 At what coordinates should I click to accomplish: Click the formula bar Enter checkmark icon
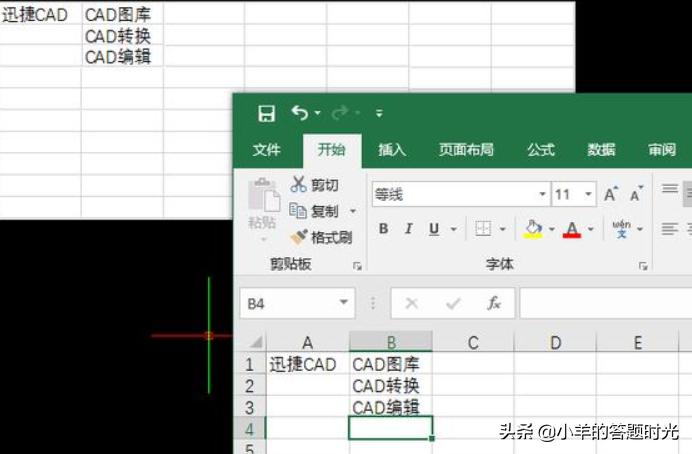click(453, 303)
